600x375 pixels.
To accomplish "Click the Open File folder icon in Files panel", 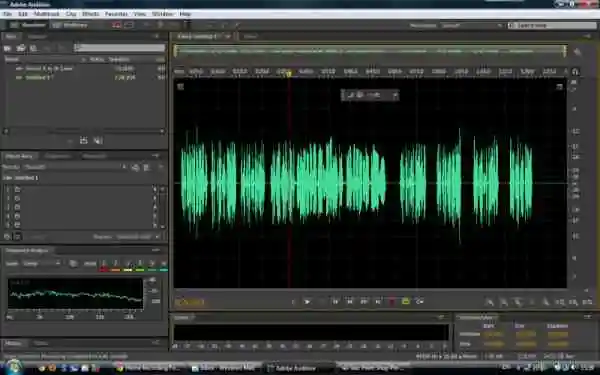I will 7,48.
